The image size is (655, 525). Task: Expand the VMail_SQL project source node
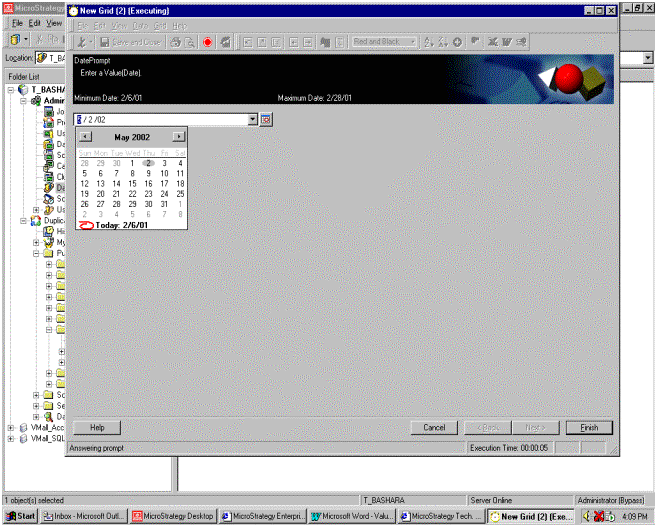(11, 439)
